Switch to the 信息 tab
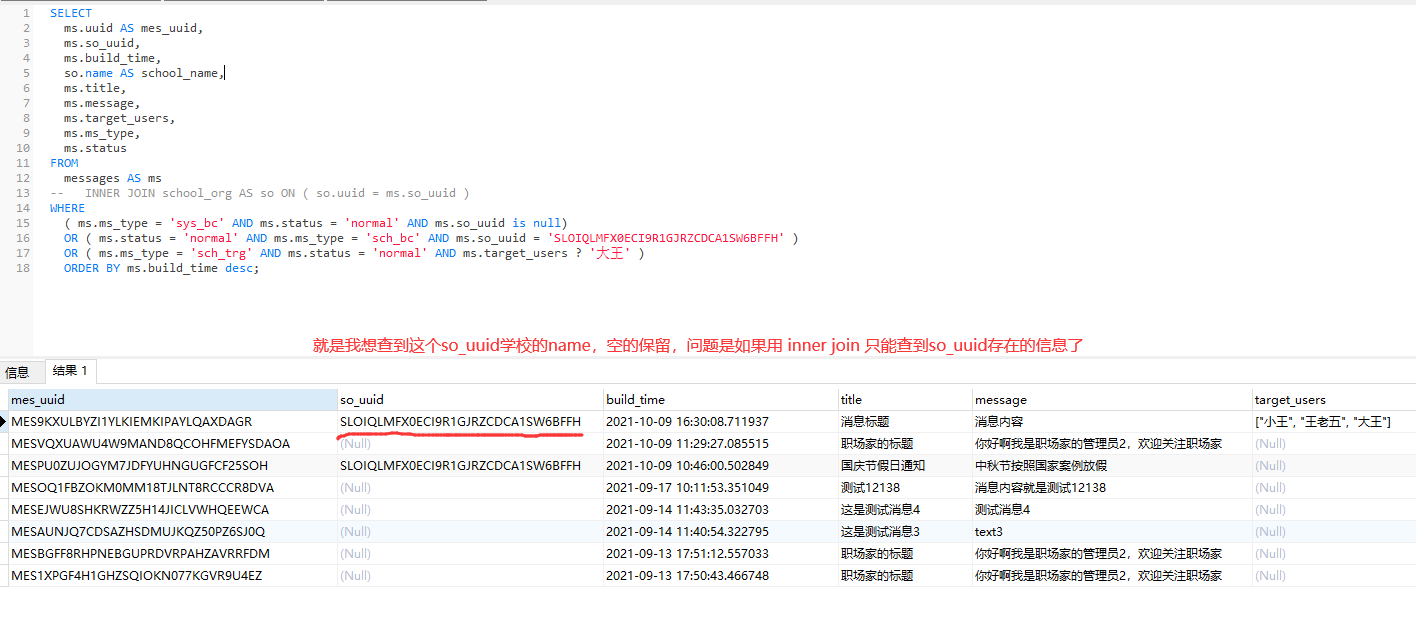The height and width of the screenshot is (635, 1416). pyautogui.click(x=17, y=372)
